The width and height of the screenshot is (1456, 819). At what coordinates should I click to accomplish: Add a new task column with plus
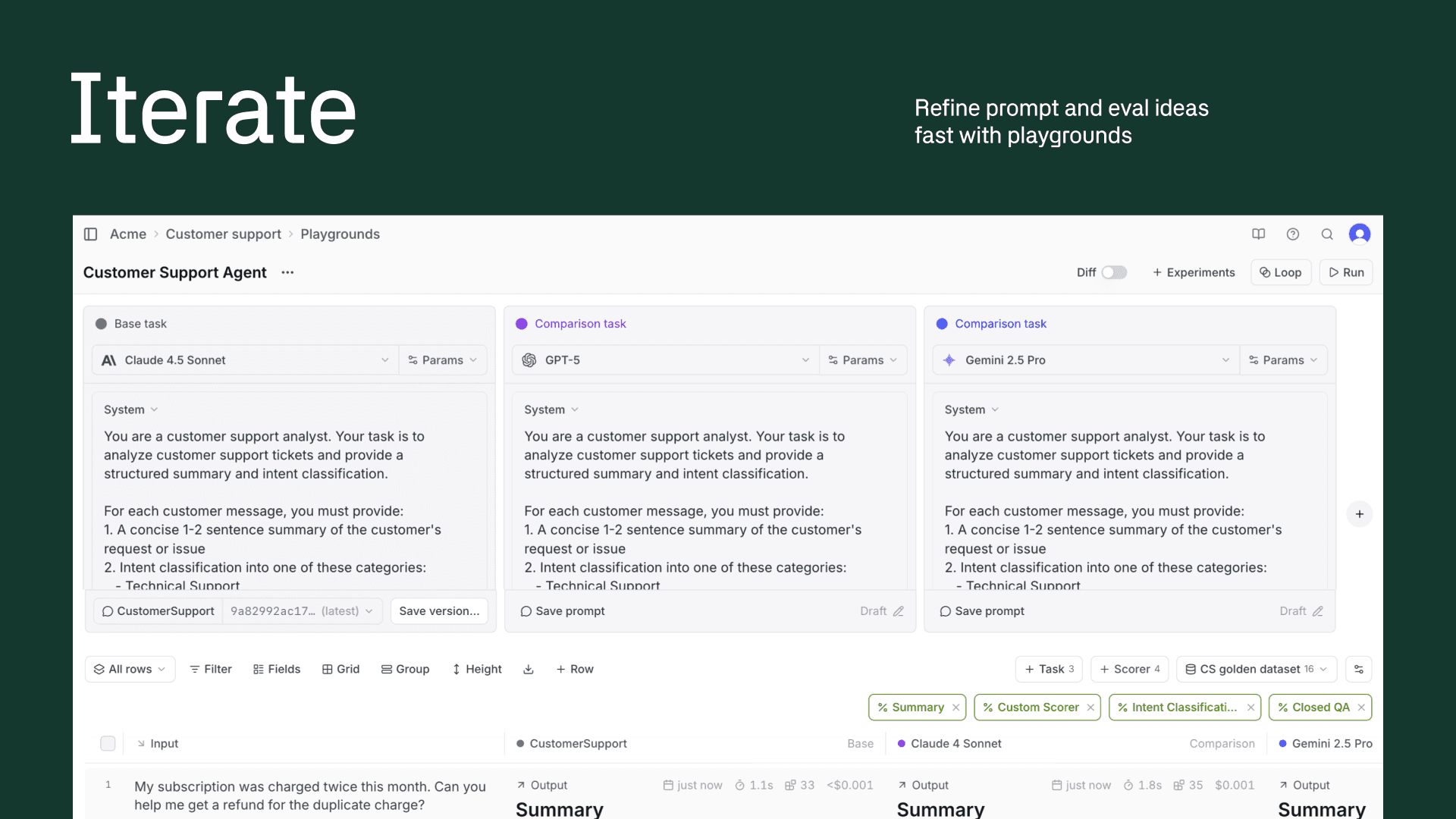click(1359, 514)
